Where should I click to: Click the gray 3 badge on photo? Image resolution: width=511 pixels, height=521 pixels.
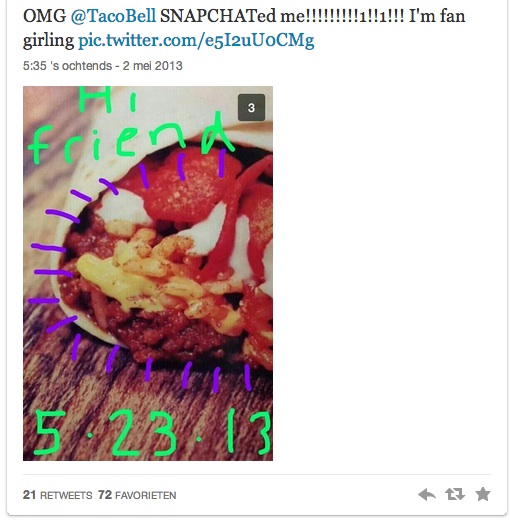(251, 107)
